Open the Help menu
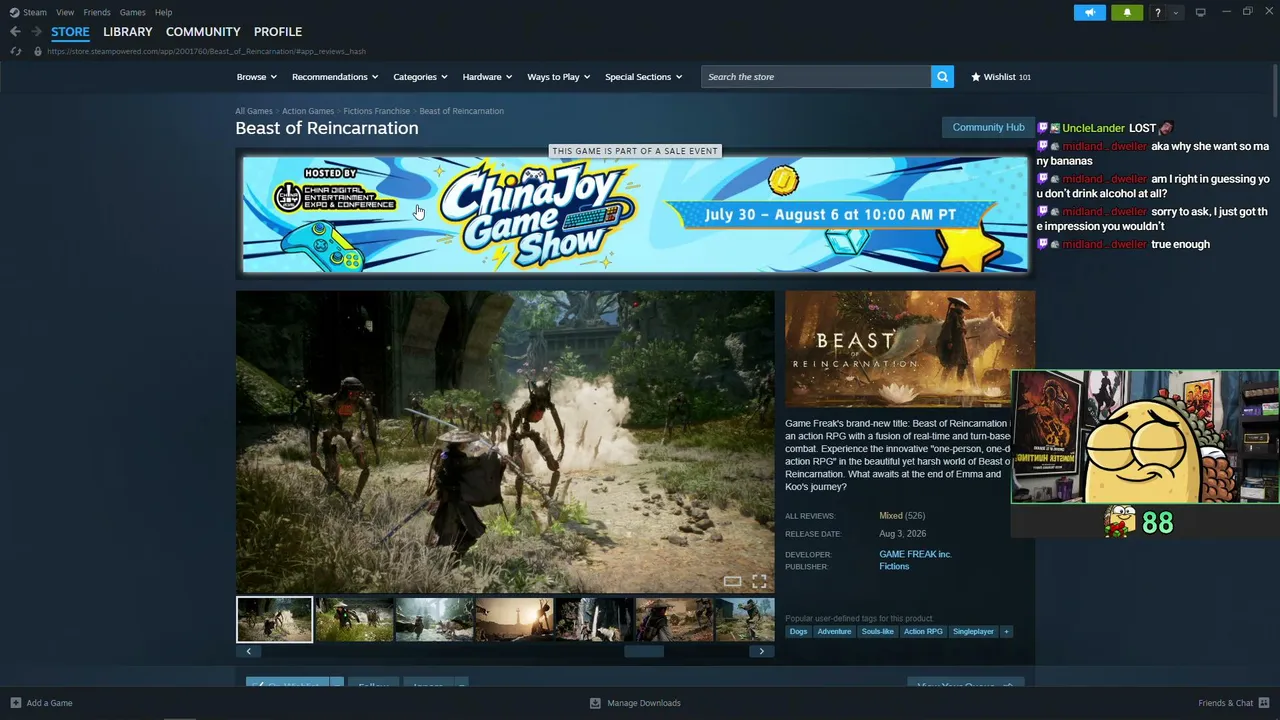 [163, 12]
